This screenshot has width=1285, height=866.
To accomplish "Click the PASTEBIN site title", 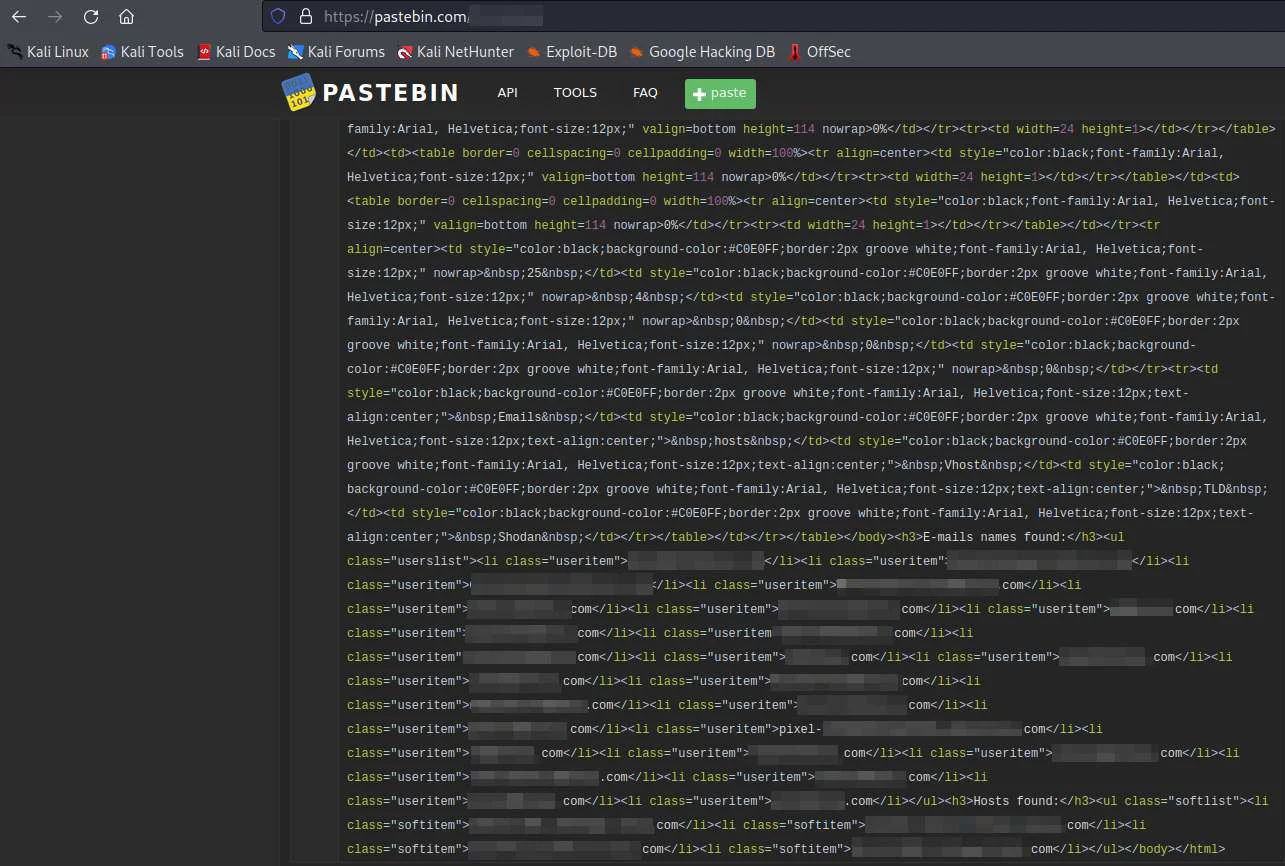I will pos(390,93).
